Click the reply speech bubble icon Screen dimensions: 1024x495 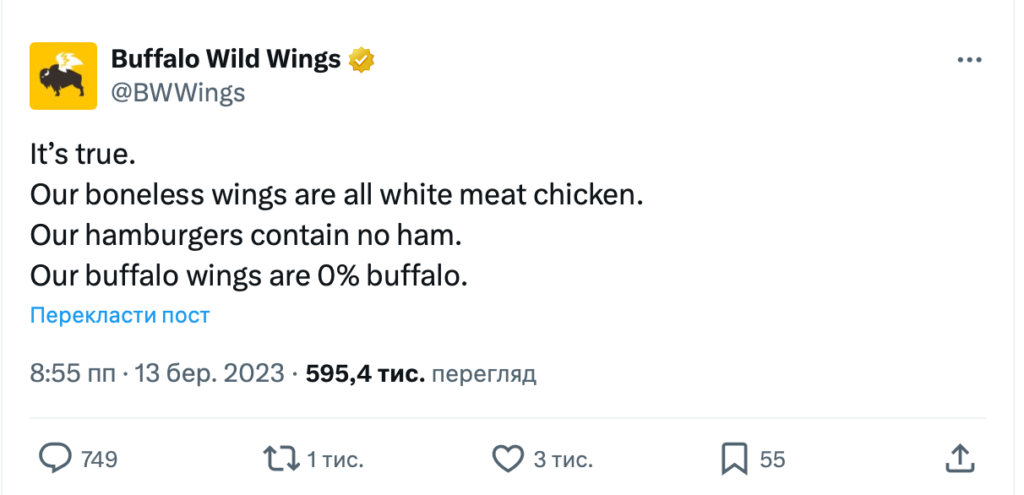point(56,459)
